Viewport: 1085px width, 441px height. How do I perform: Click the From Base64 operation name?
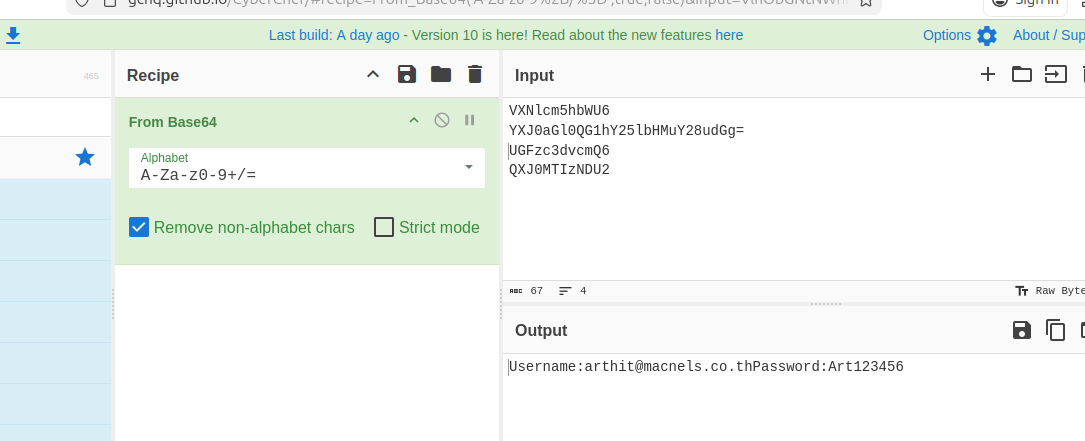172,123
